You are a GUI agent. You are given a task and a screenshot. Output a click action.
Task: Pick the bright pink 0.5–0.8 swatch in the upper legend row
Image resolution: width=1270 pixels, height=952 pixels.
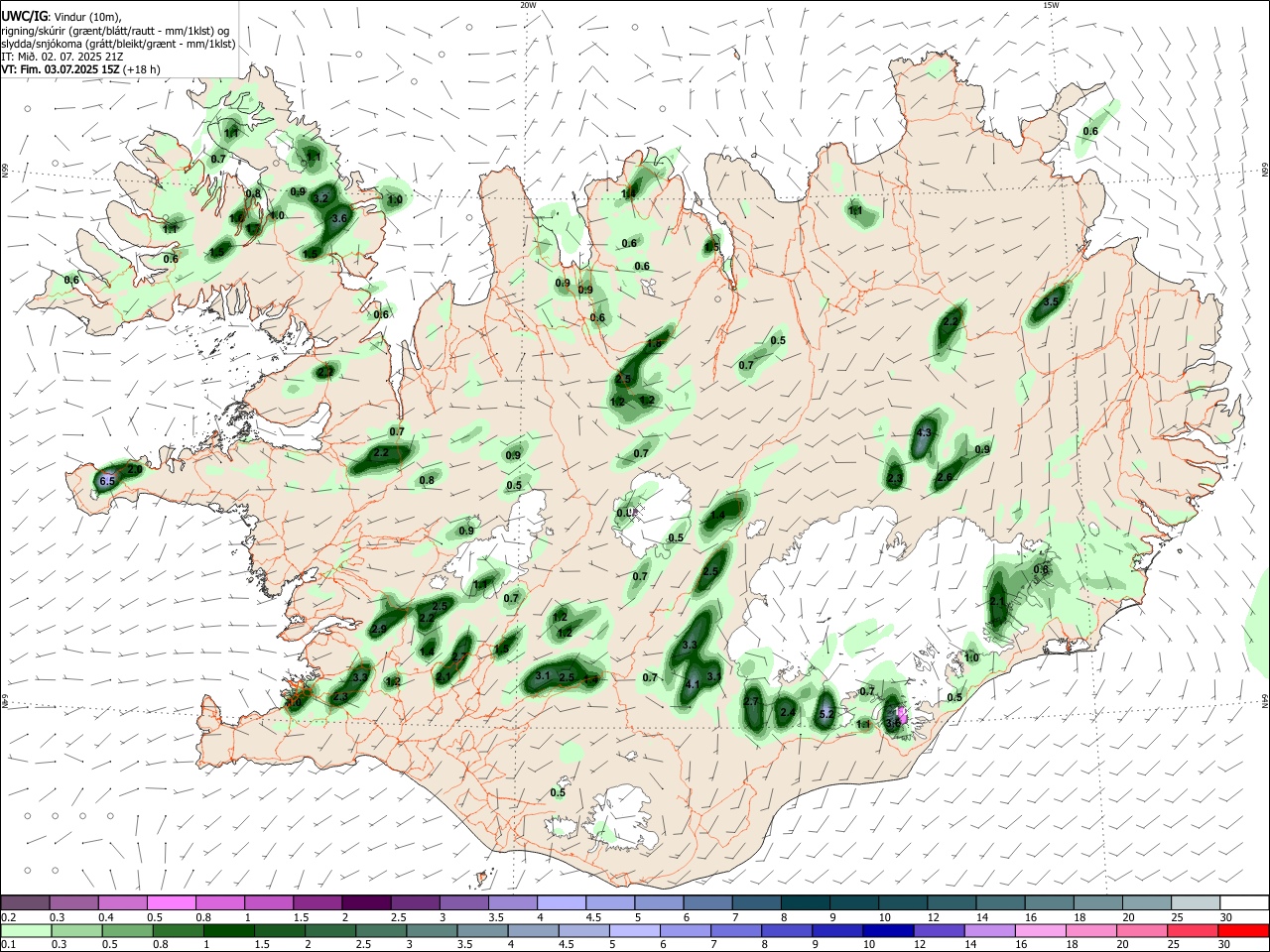click(171, 903)
